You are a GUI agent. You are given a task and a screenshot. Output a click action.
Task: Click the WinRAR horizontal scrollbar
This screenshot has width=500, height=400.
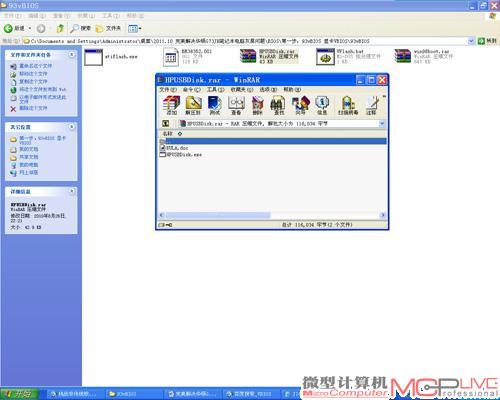click(272, 215)
